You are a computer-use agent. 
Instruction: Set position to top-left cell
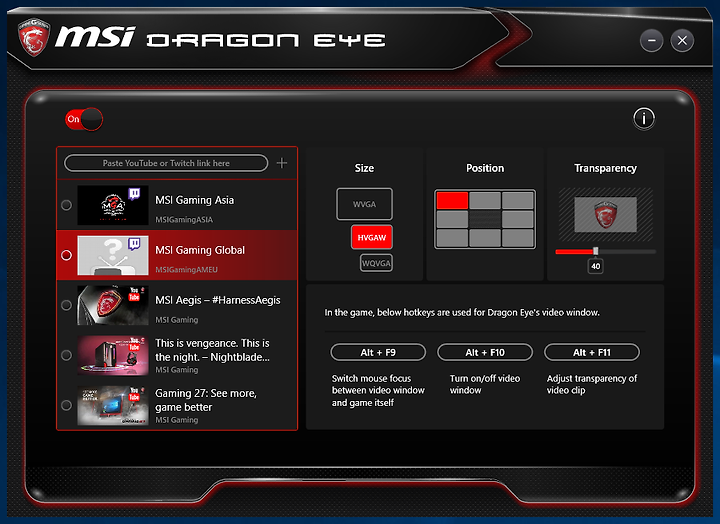coord(452,201)
